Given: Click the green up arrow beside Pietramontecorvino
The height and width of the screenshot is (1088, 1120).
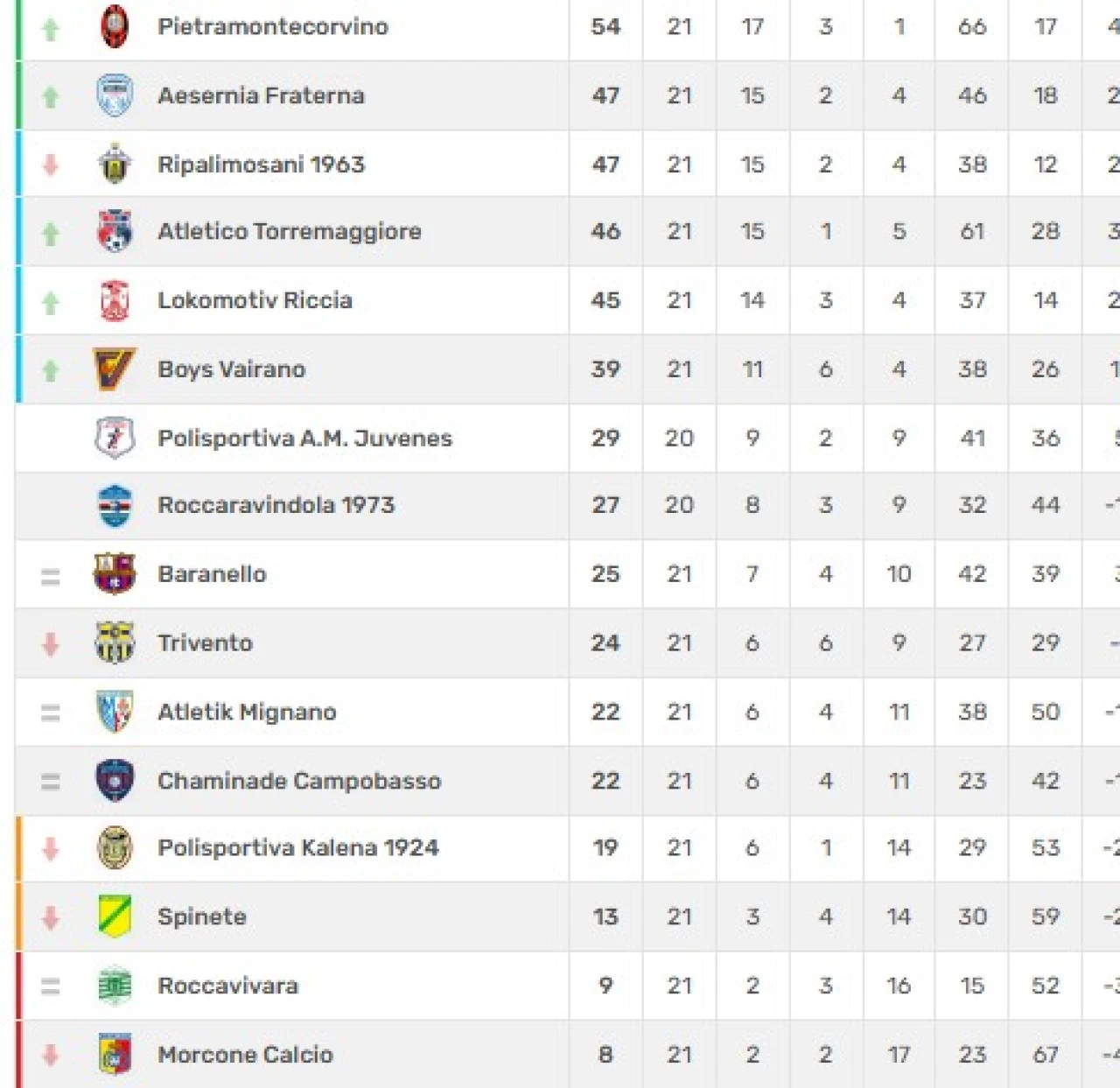Looking at the screenshot, I should (x=51, y=29).
